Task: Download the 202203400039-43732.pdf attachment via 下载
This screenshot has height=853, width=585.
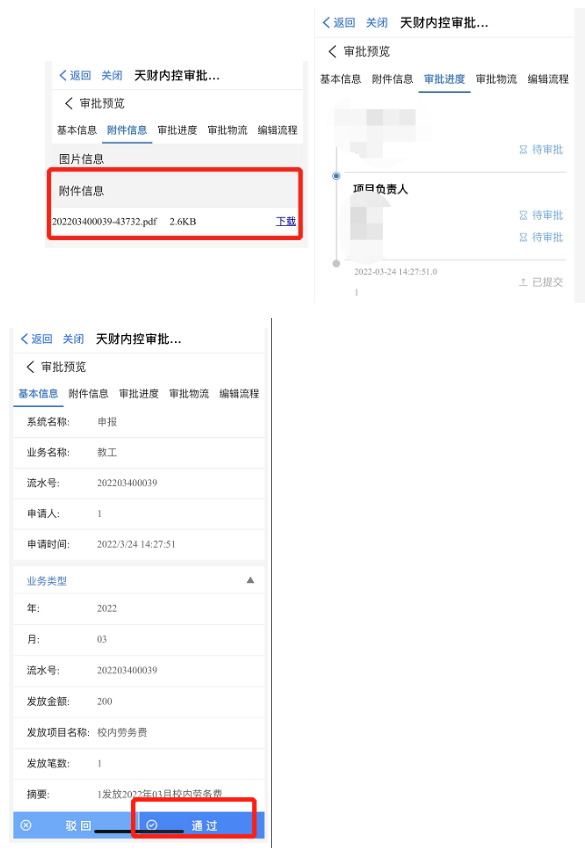Action: (286, 221)
